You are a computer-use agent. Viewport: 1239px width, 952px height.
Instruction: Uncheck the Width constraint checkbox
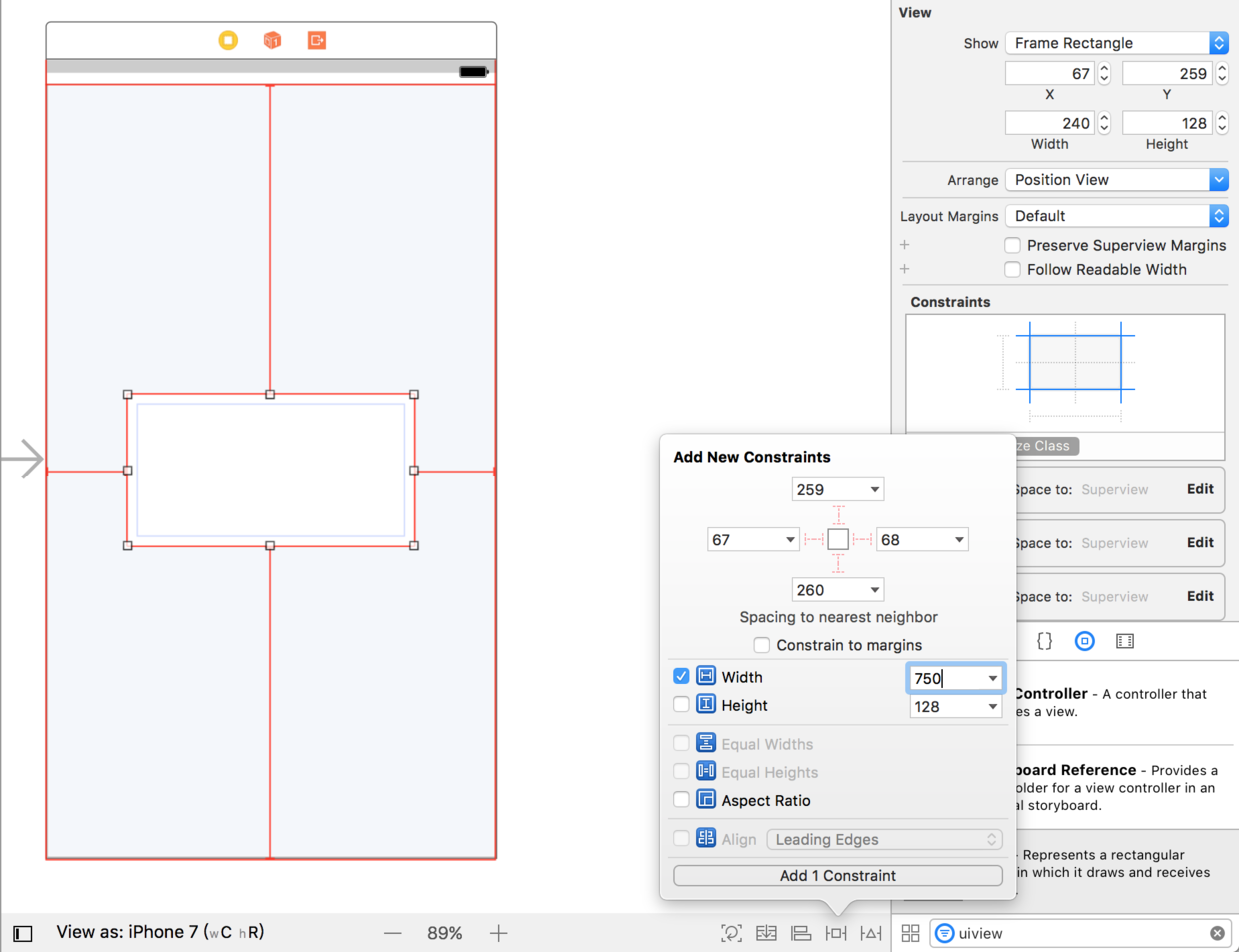click(681, 676)
